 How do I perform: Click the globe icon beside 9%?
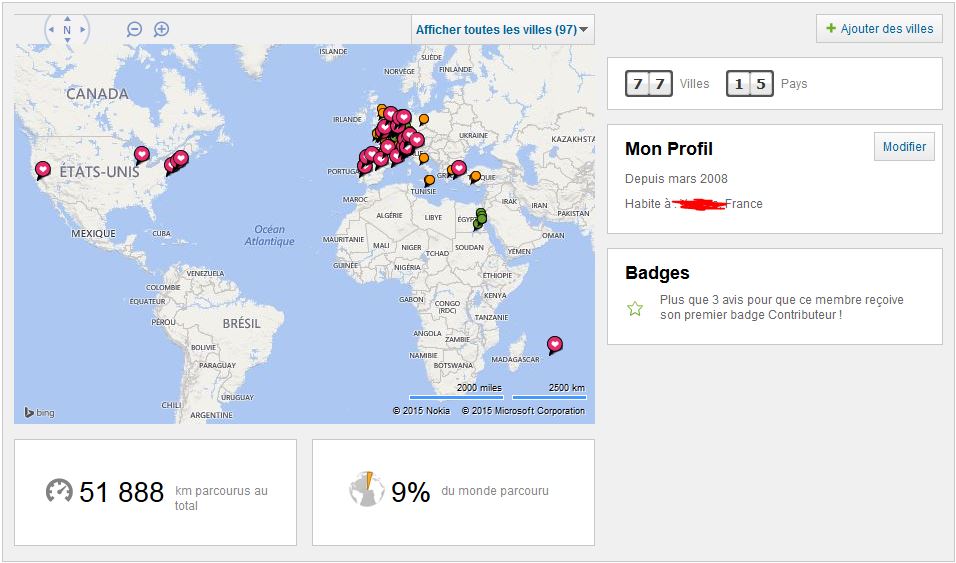point(367,490)
